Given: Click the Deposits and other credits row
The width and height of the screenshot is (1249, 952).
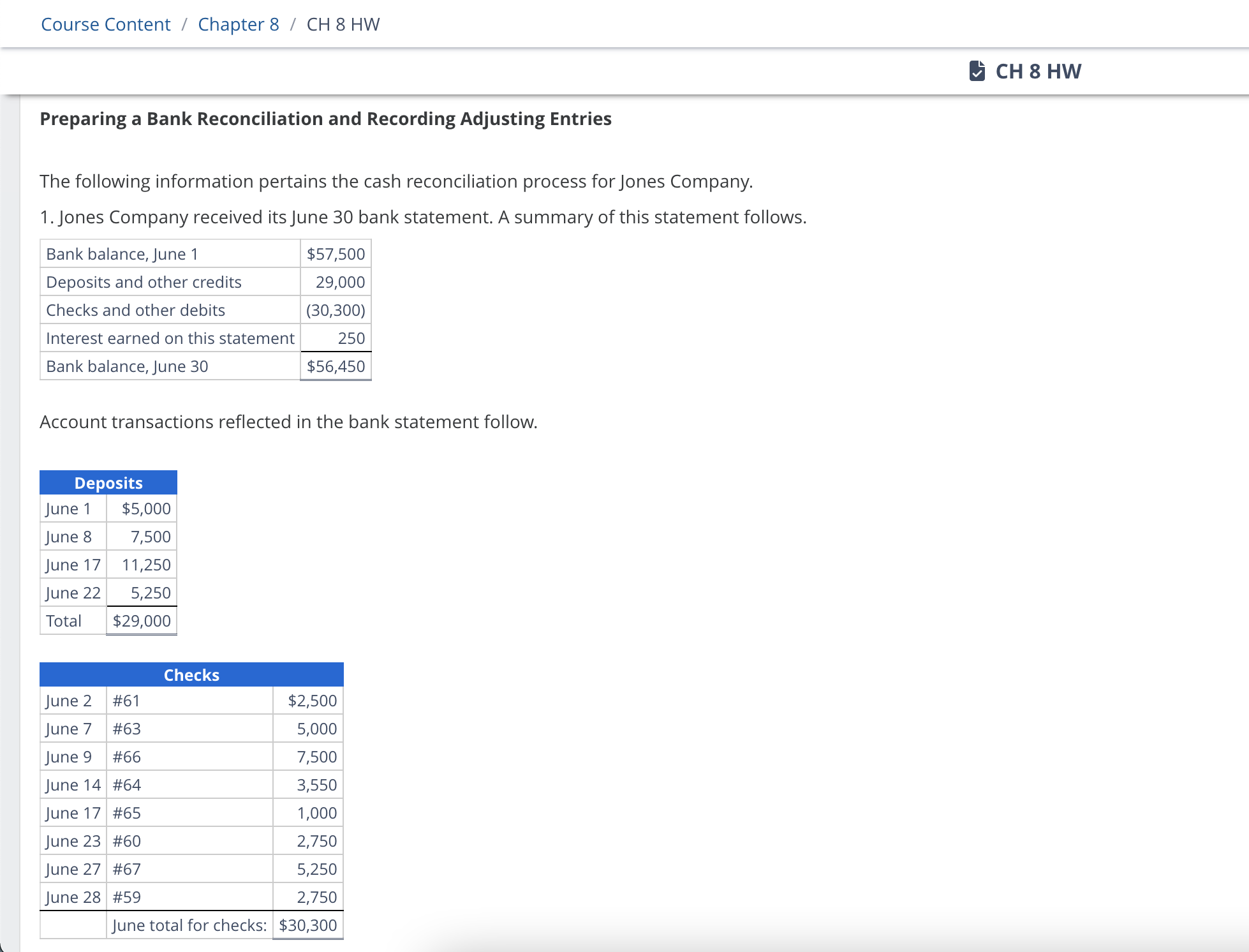Looking at the screenshot, I should click(205, 282).
